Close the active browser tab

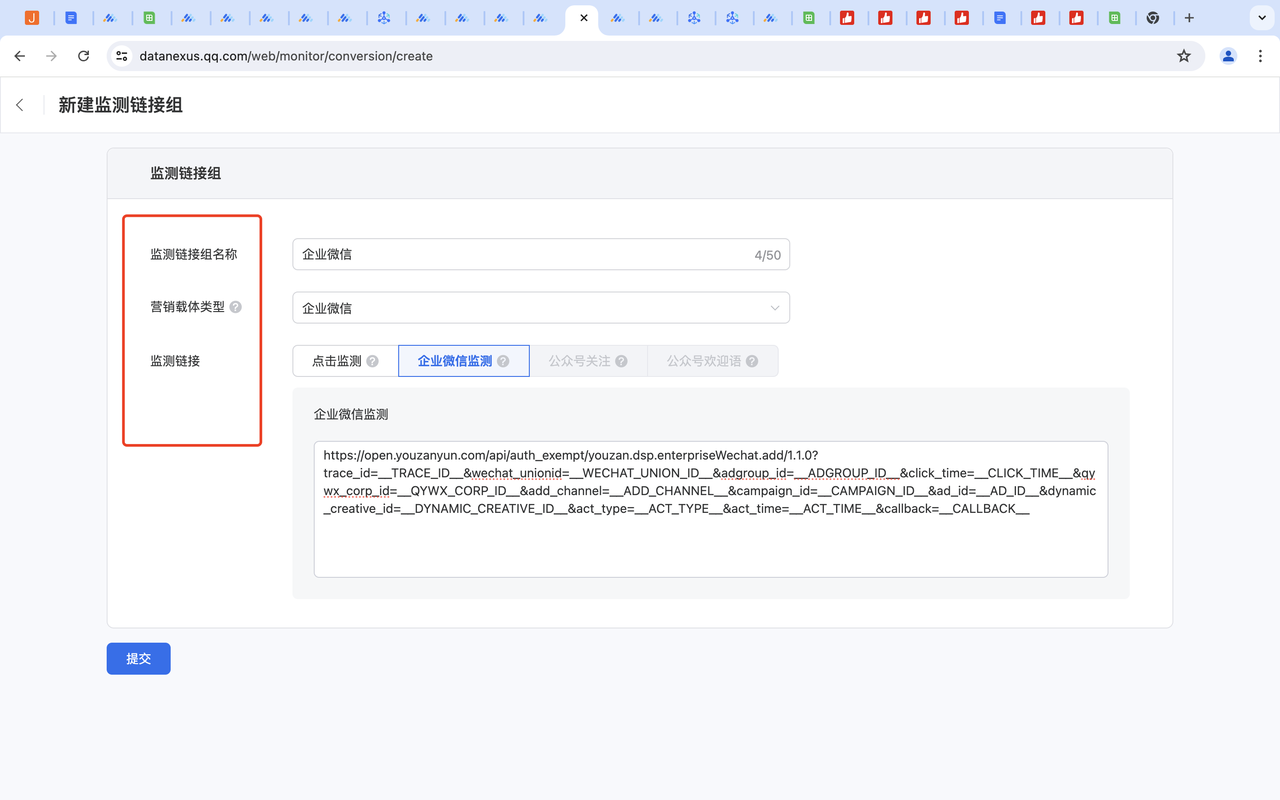584,18
